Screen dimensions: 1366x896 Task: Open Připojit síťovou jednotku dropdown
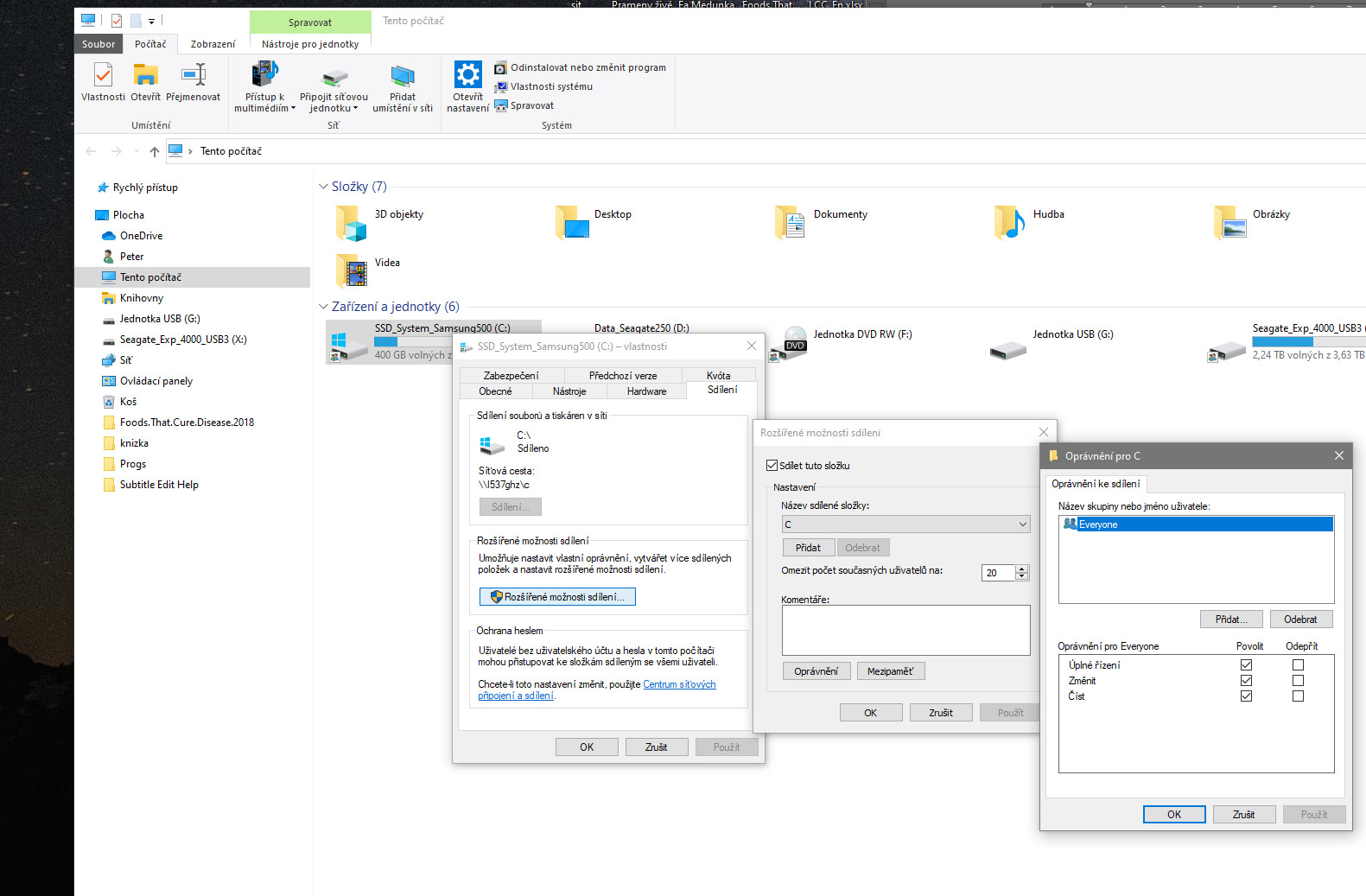[x=334, y=87]
